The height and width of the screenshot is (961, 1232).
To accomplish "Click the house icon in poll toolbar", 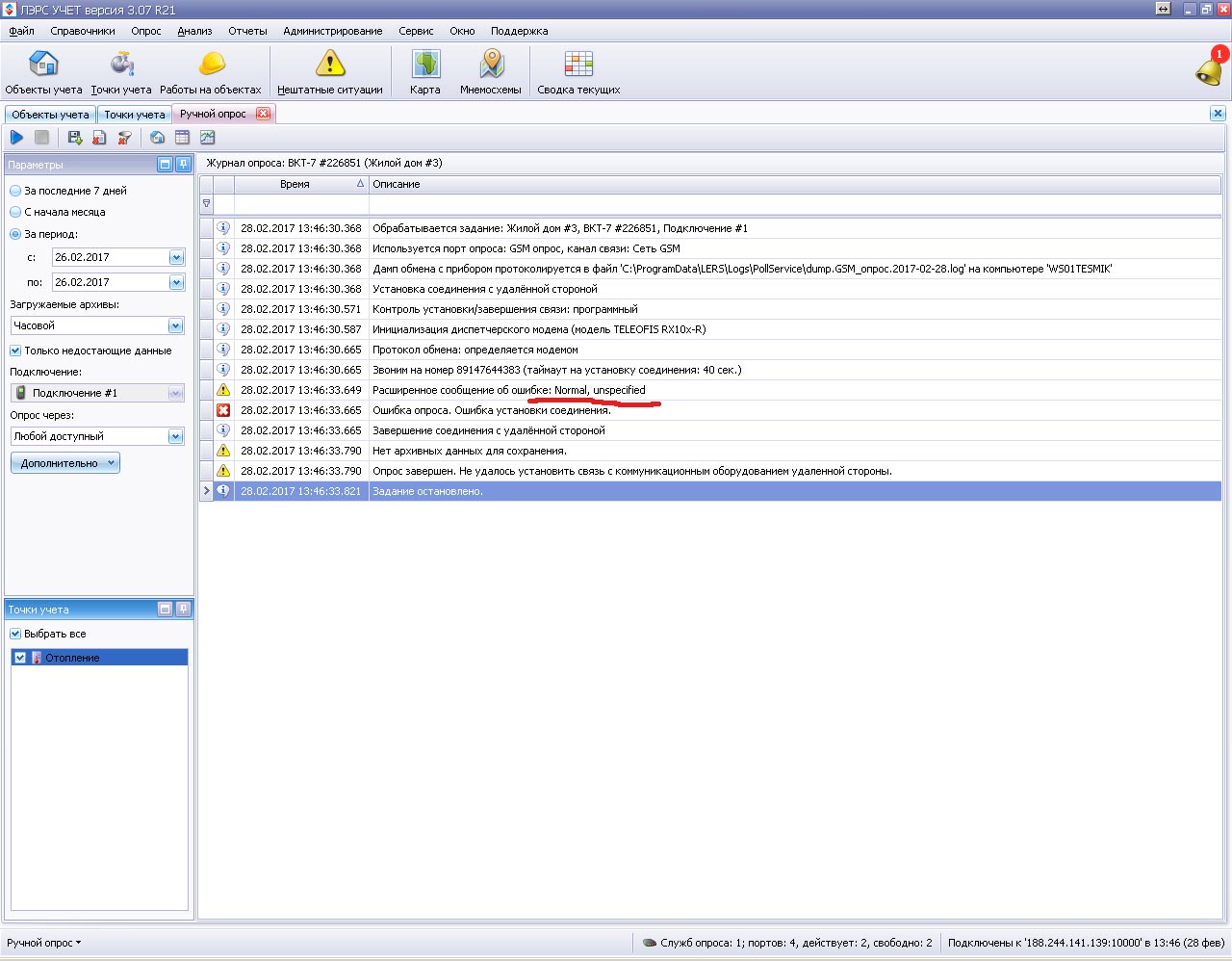I will pos(157,138).
